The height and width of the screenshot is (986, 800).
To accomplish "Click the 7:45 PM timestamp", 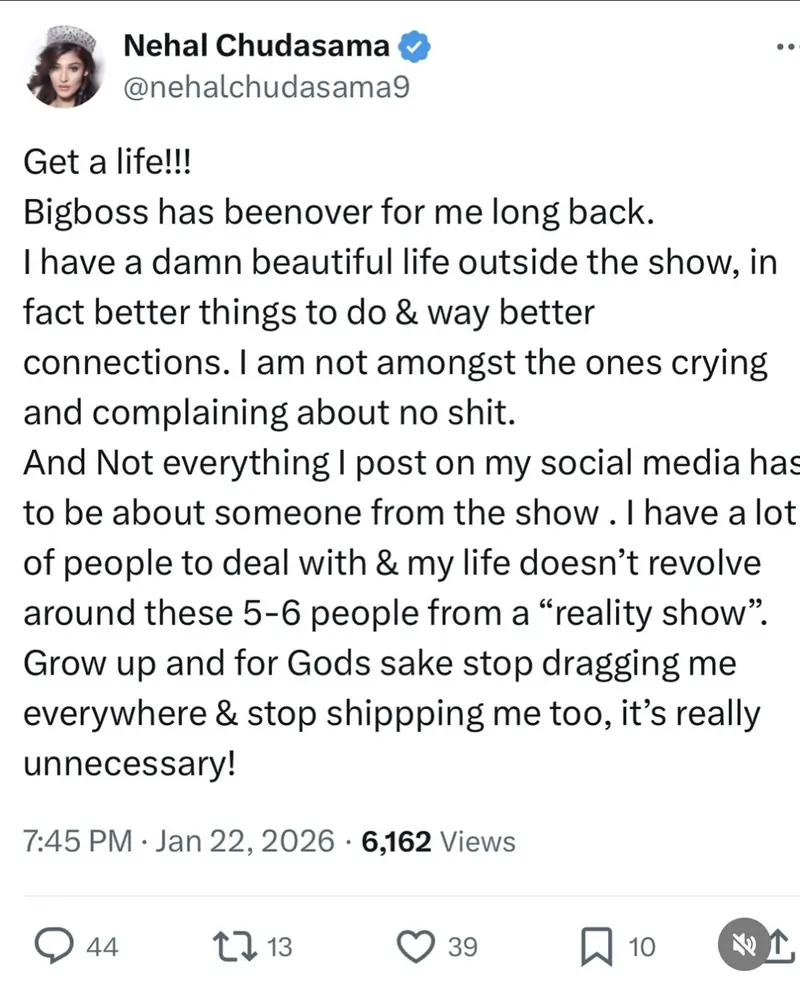I will coord(77,842).
